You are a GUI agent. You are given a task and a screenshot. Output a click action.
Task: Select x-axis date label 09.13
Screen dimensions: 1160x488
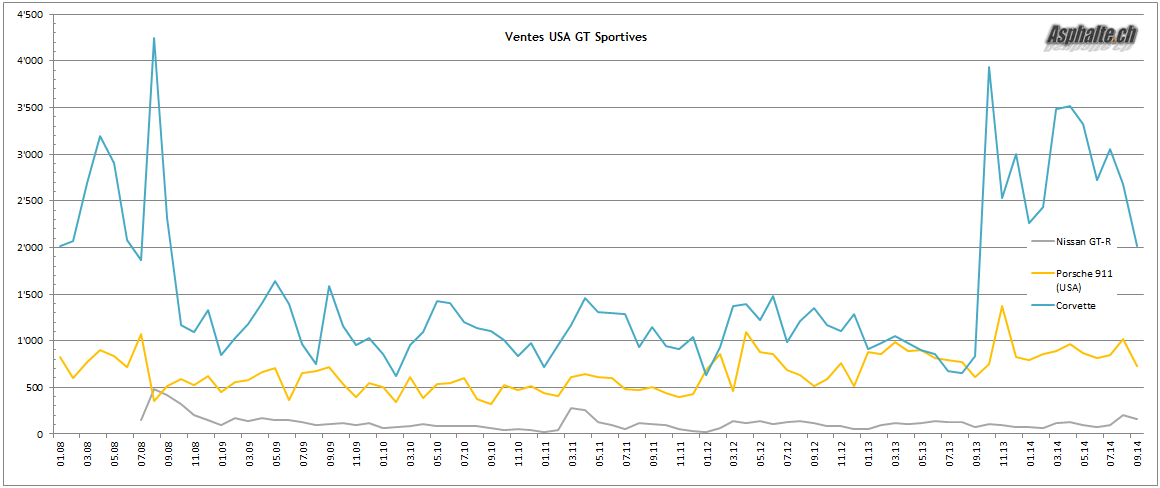pos(977,453)
